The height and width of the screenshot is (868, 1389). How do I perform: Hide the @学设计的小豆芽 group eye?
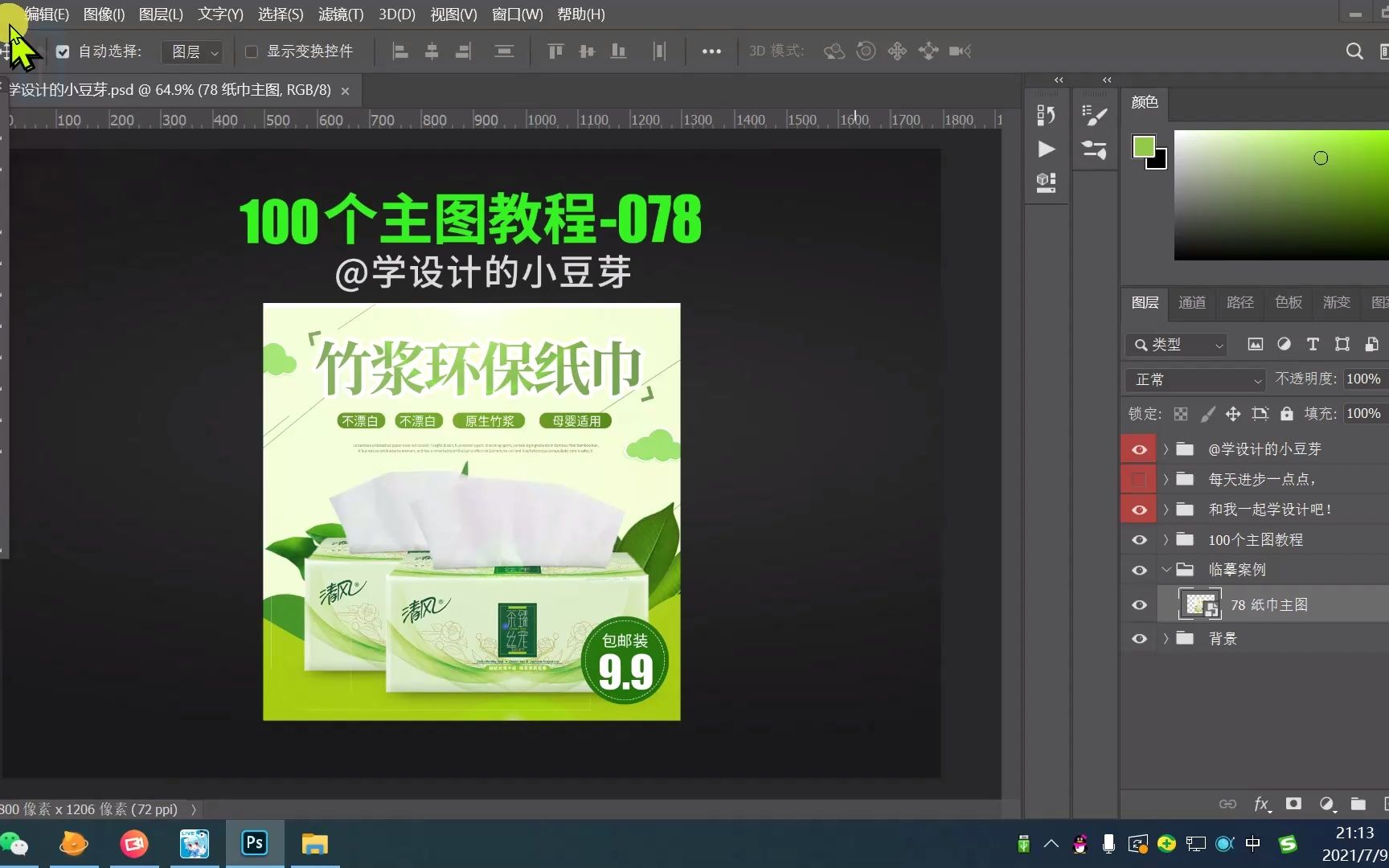click(1139, 449)
